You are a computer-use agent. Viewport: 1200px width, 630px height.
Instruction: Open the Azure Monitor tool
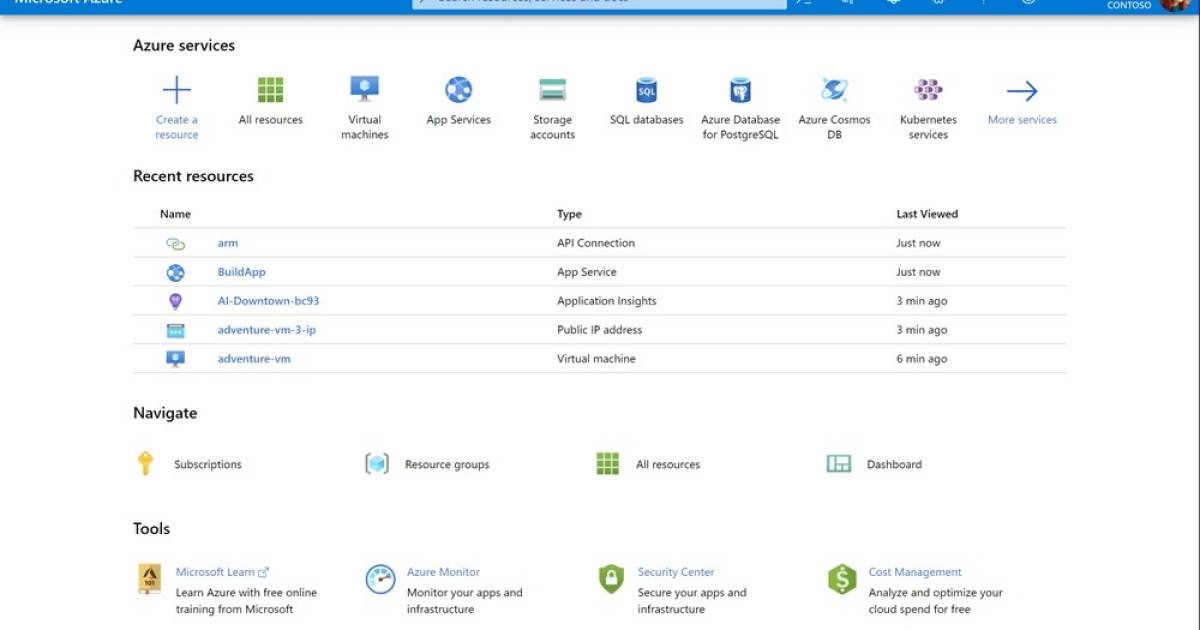[x=443, y=571]
